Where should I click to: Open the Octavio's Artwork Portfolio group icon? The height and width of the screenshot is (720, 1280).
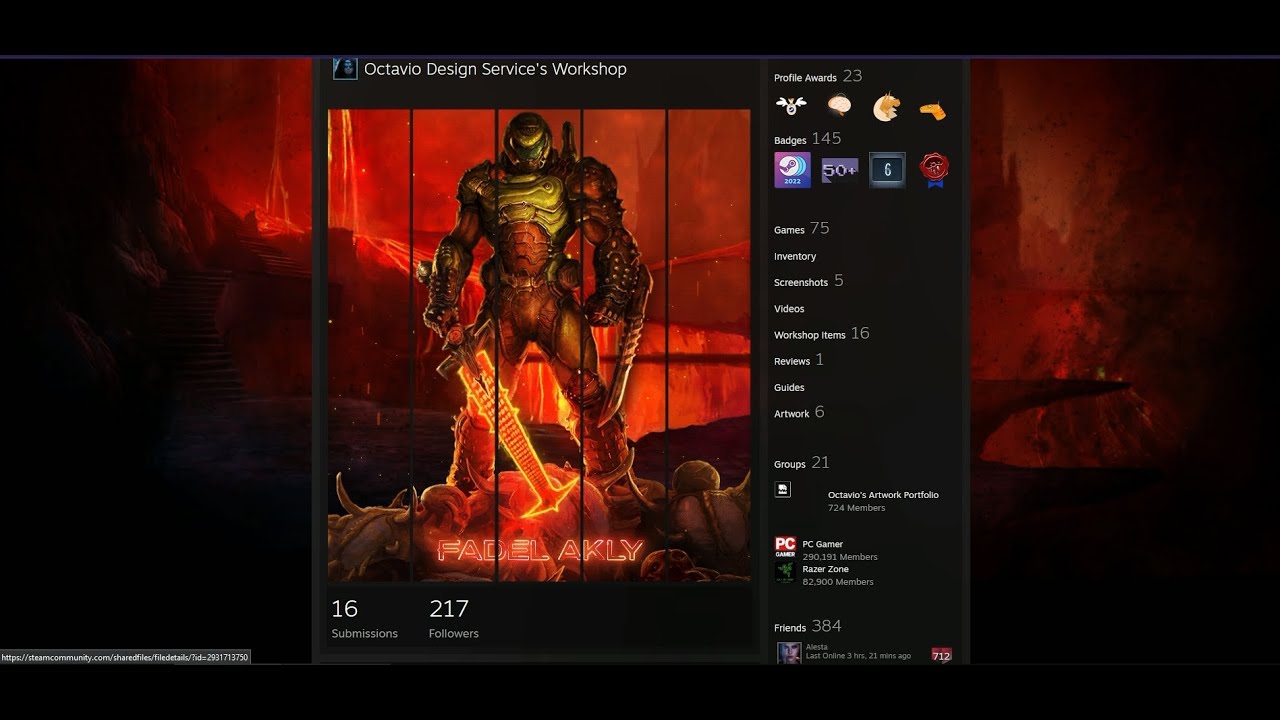[783, 489]
